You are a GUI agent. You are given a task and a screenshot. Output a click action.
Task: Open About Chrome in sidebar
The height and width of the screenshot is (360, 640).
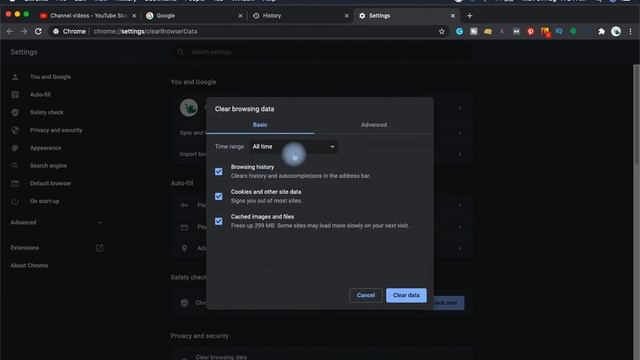click(x=29, y=265)
